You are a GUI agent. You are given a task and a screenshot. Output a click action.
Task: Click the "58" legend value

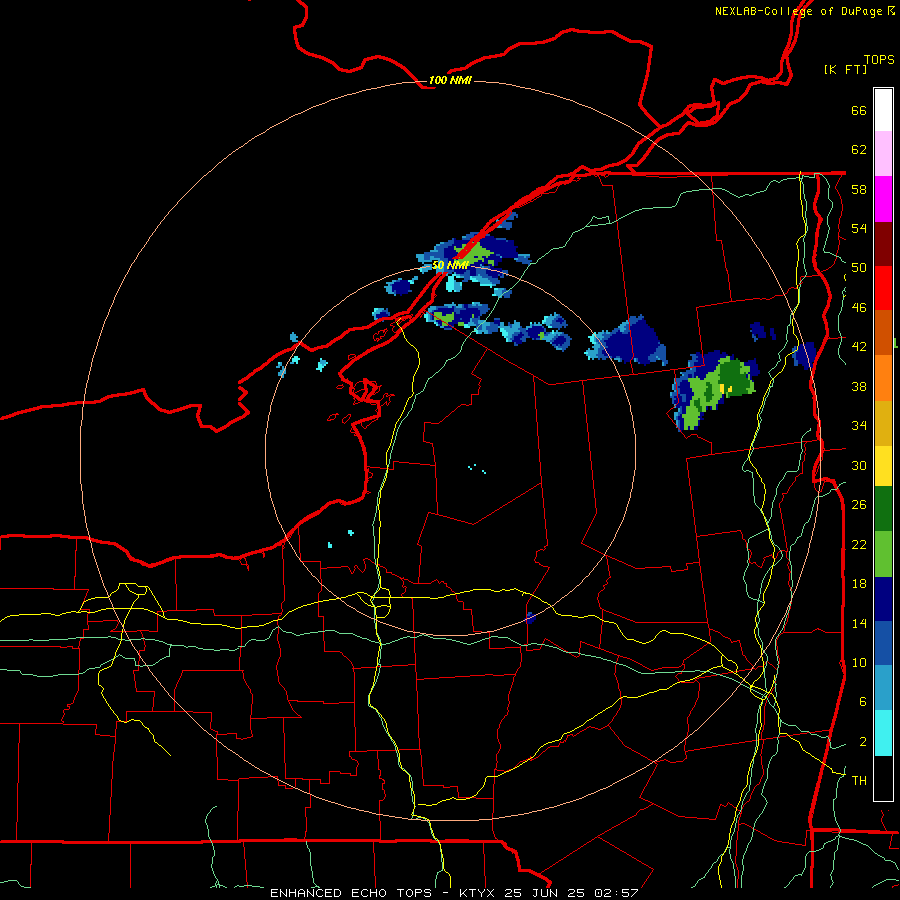[859, 189]
